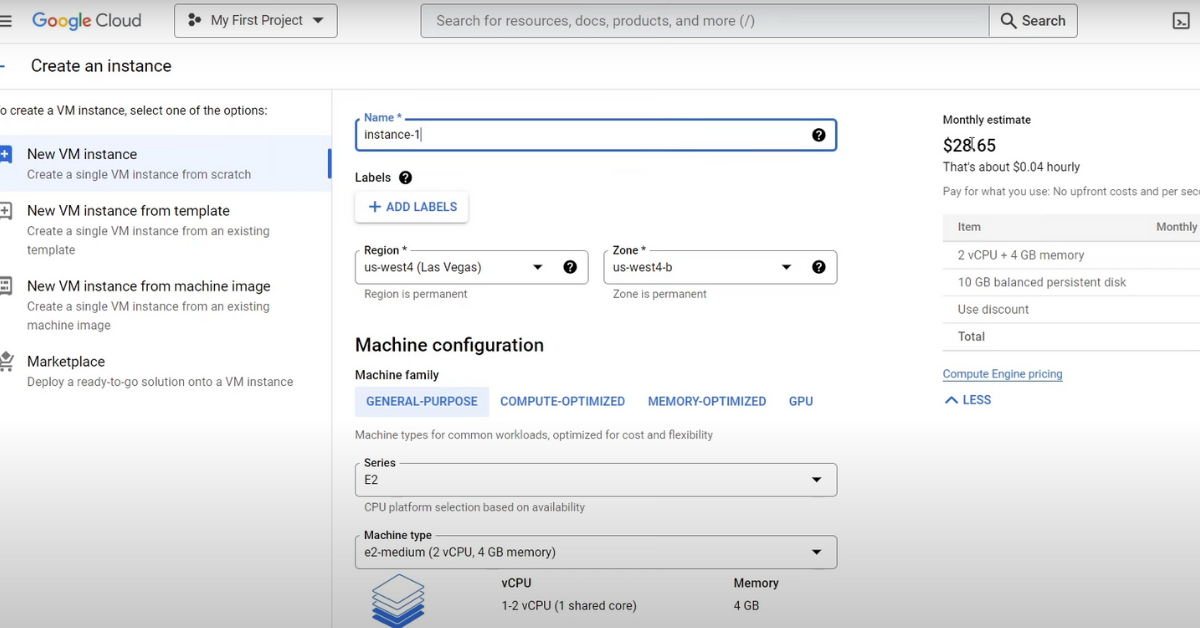Go back using the arrow beside Create an instance
Viewport: 1200px width, 628px height.
pyautogui.click(x=3, y=66)
